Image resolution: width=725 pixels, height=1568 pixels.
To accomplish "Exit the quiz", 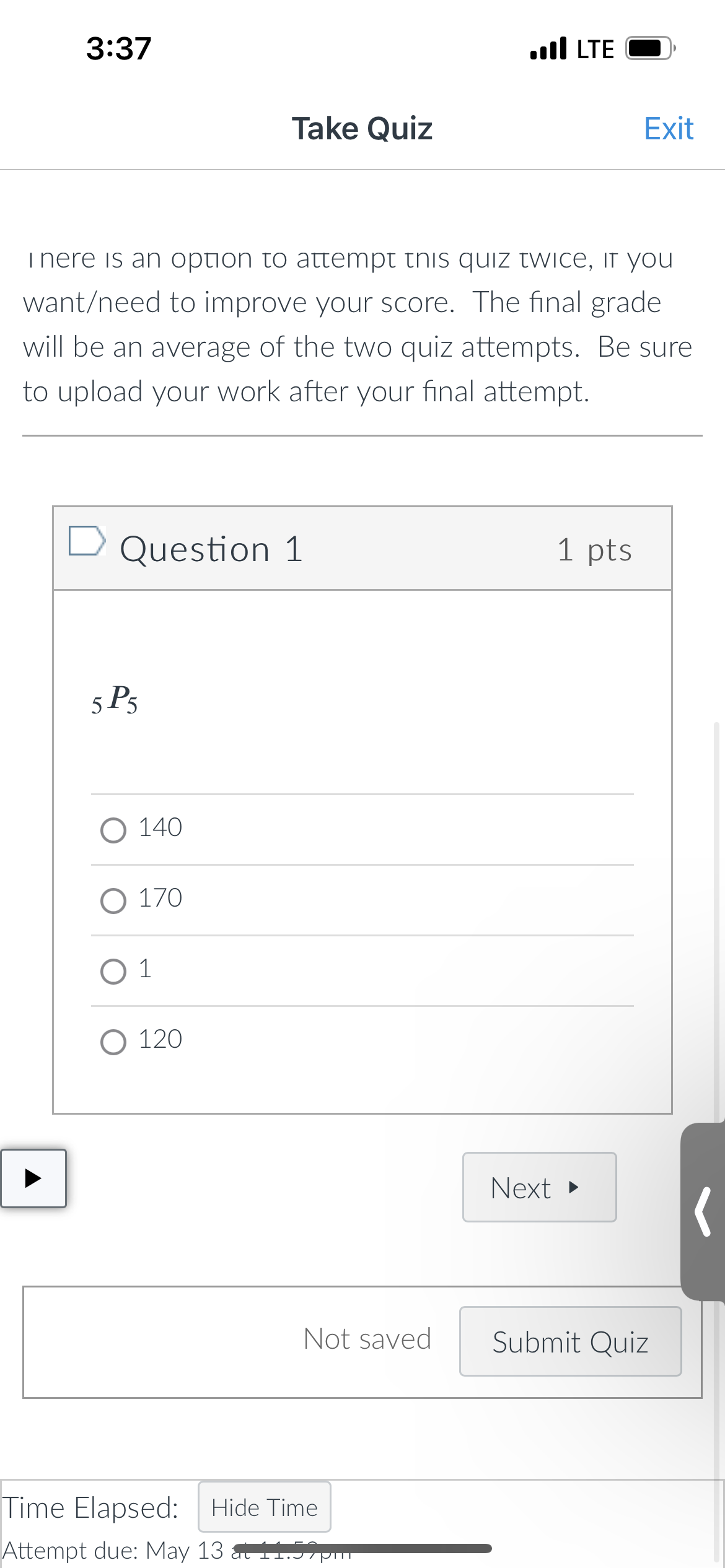I will (668, 128).
